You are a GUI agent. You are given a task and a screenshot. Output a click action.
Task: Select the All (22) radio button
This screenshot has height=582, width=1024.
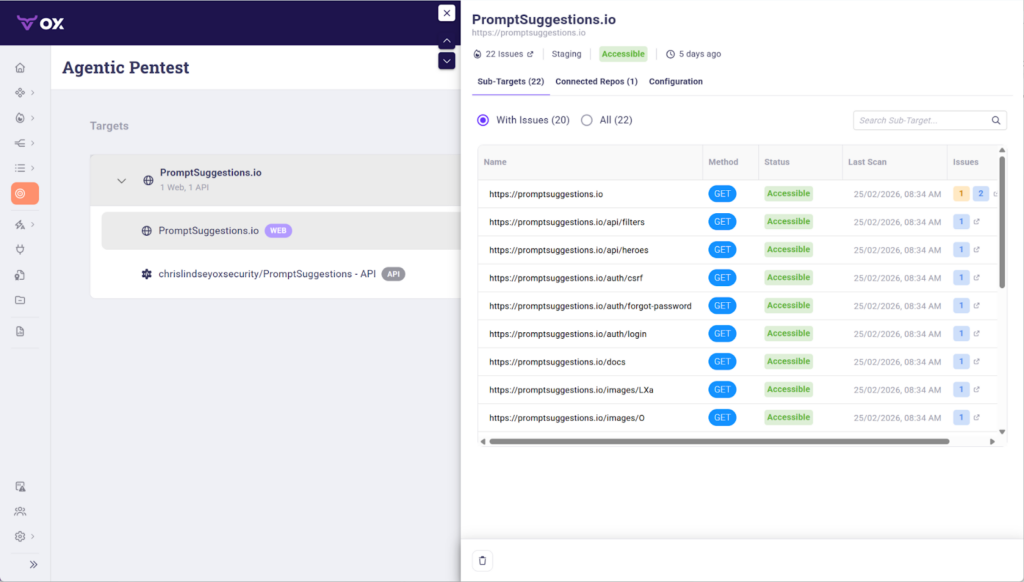click(586, 120)
